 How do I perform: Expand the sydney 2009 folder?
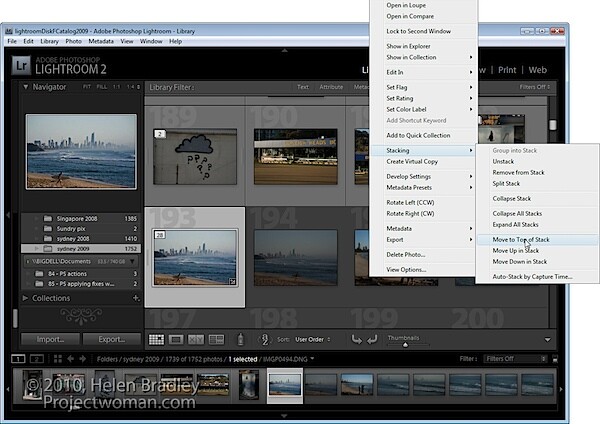(x=36, y=249)
